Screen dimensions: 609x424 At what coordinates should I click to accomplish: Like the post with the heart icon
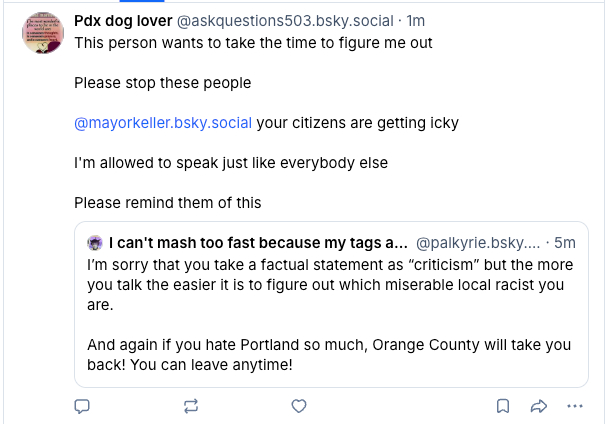coord(298,406)
